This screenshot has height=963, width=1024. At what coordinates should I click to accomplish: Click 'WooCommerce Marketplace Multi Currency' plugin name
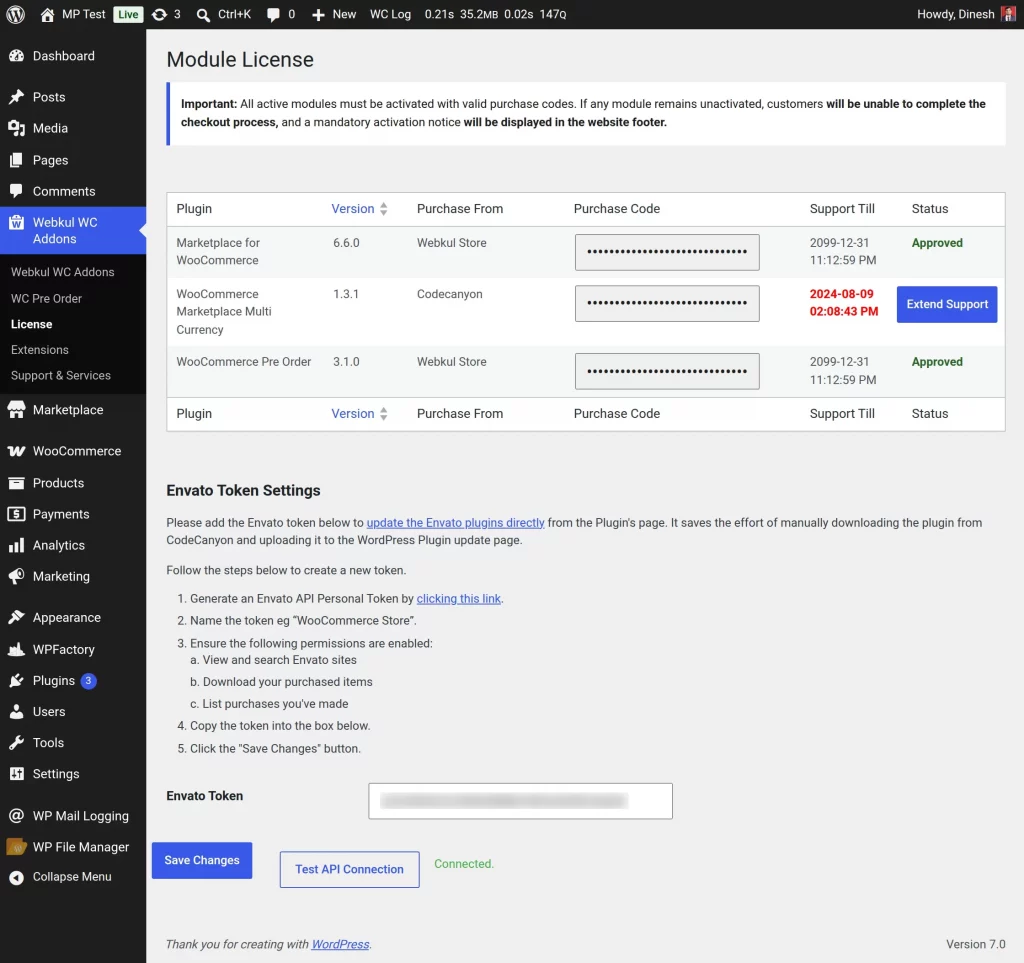[224, 312]
